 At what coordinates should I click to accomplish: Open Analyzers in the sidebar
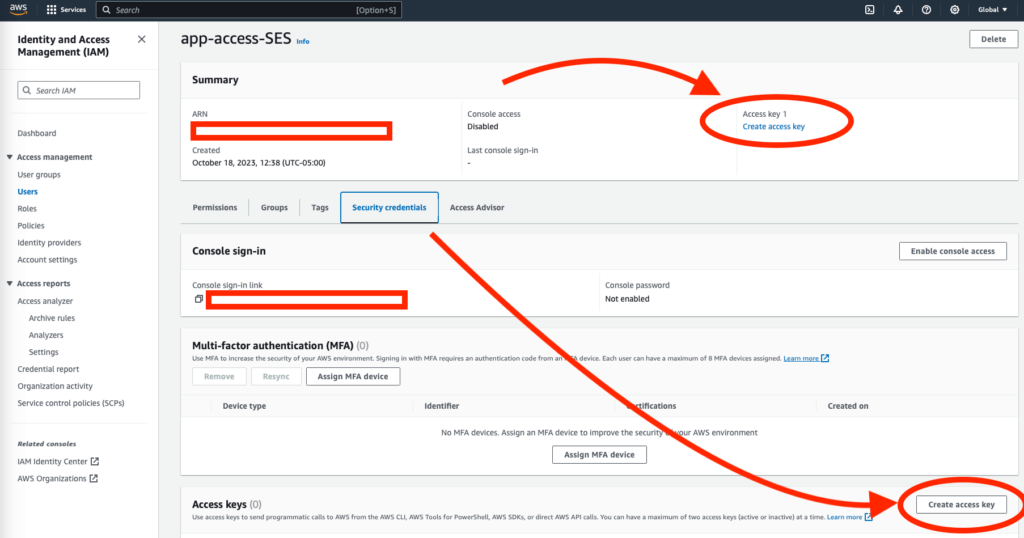click(x=46, y=335)
